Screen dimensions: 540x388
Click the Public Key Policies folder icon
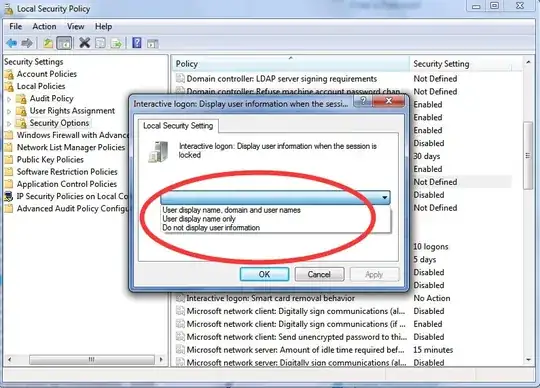(x=9, y=160)
